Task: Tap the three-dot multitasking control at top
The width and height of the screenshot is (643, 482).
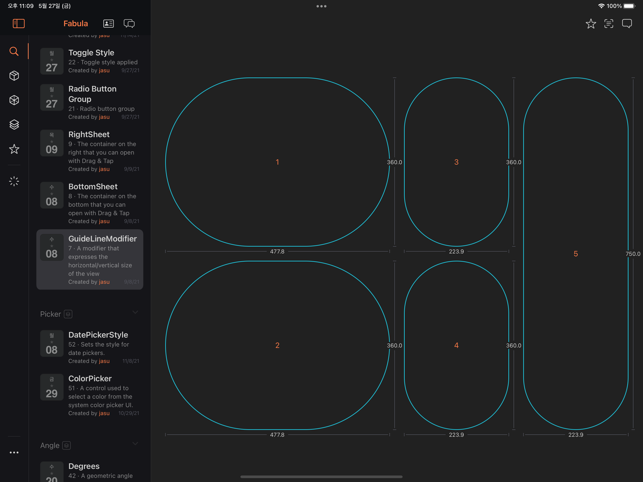Action: click(321, 6)
